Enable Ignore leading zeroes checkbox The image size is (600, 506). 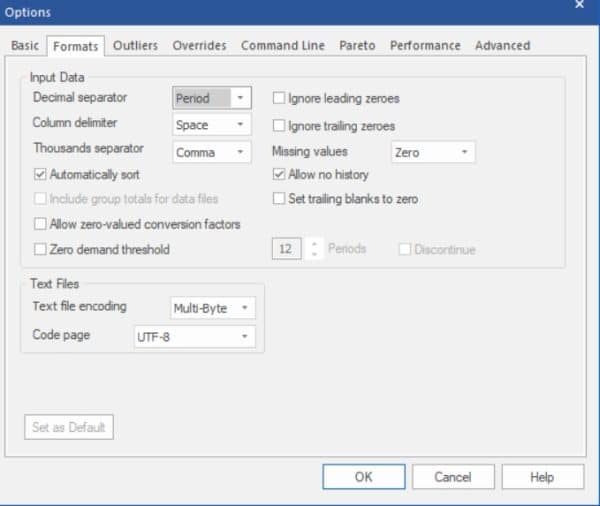point(280,99)
